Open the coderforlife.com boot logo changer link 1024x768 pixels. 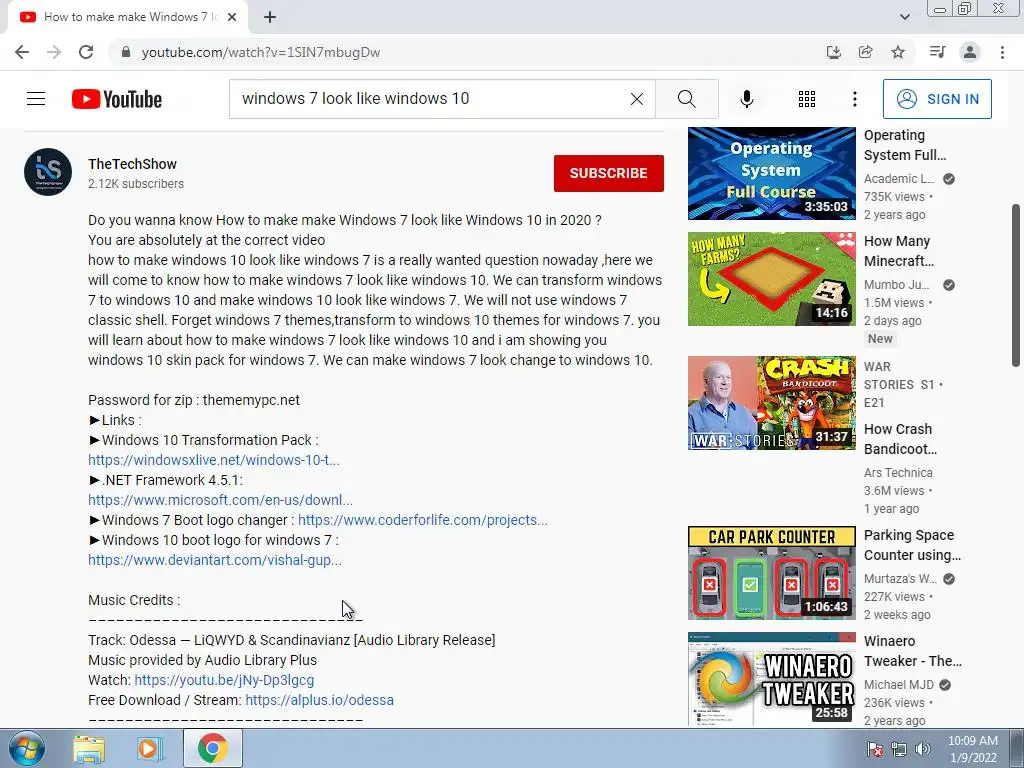coord(423,520)
